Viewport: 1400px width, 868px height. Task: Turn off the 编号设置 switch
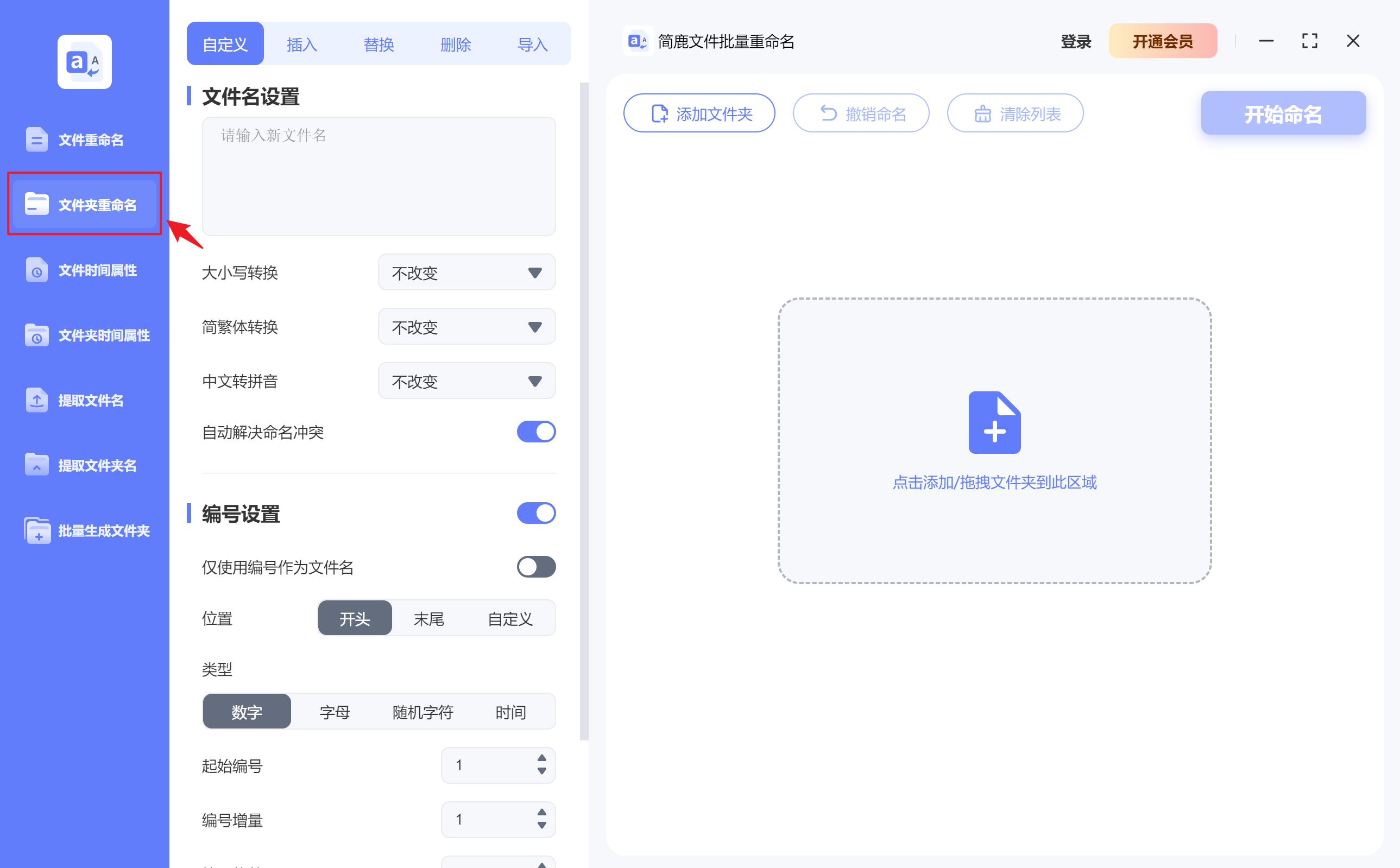click(536, 512)
